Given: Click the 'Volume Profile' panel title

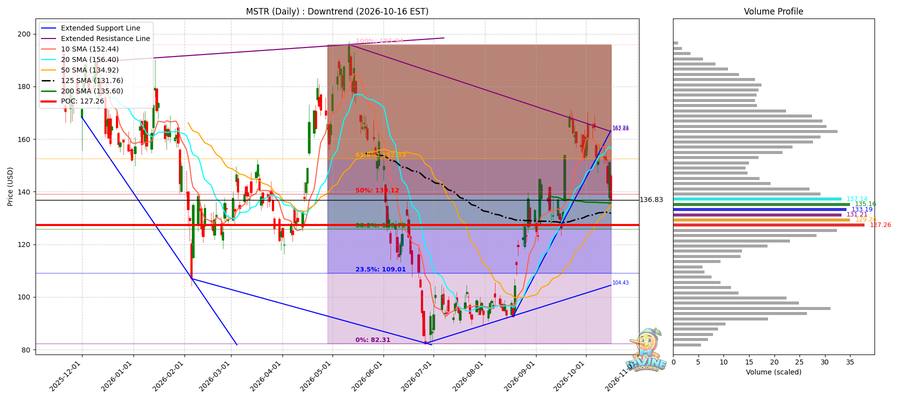Looking at the screenshot, I should tap(773, 11).
